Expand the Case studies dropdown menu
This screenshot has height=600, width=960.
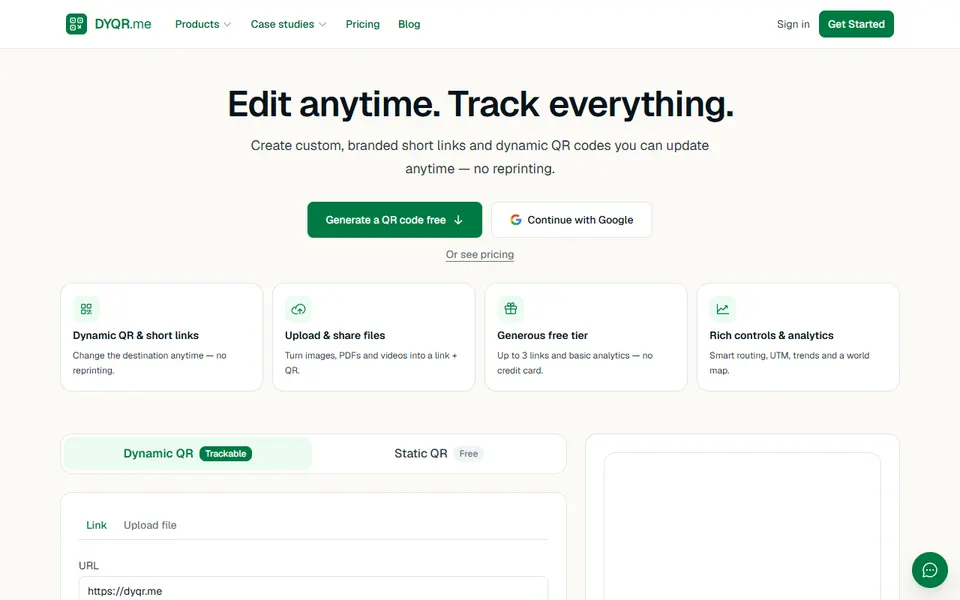coord(288,24)
